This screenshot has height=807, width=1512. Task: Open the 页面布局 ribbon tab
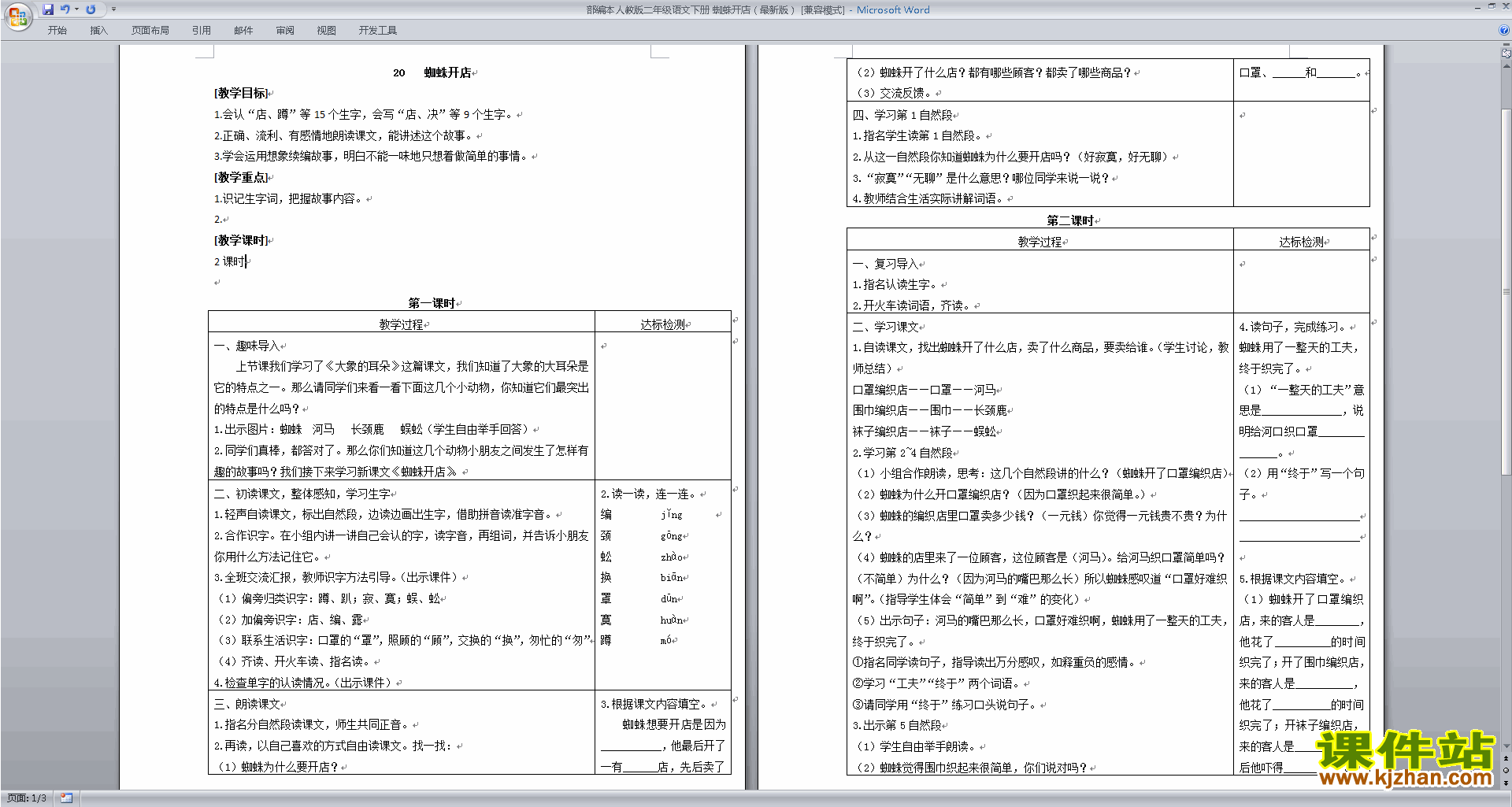point(150,30)
